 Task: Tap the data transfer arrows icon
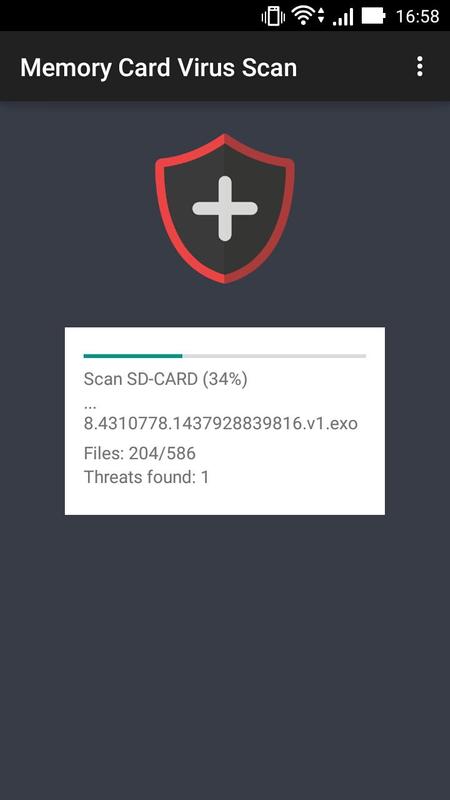point(320,16)
